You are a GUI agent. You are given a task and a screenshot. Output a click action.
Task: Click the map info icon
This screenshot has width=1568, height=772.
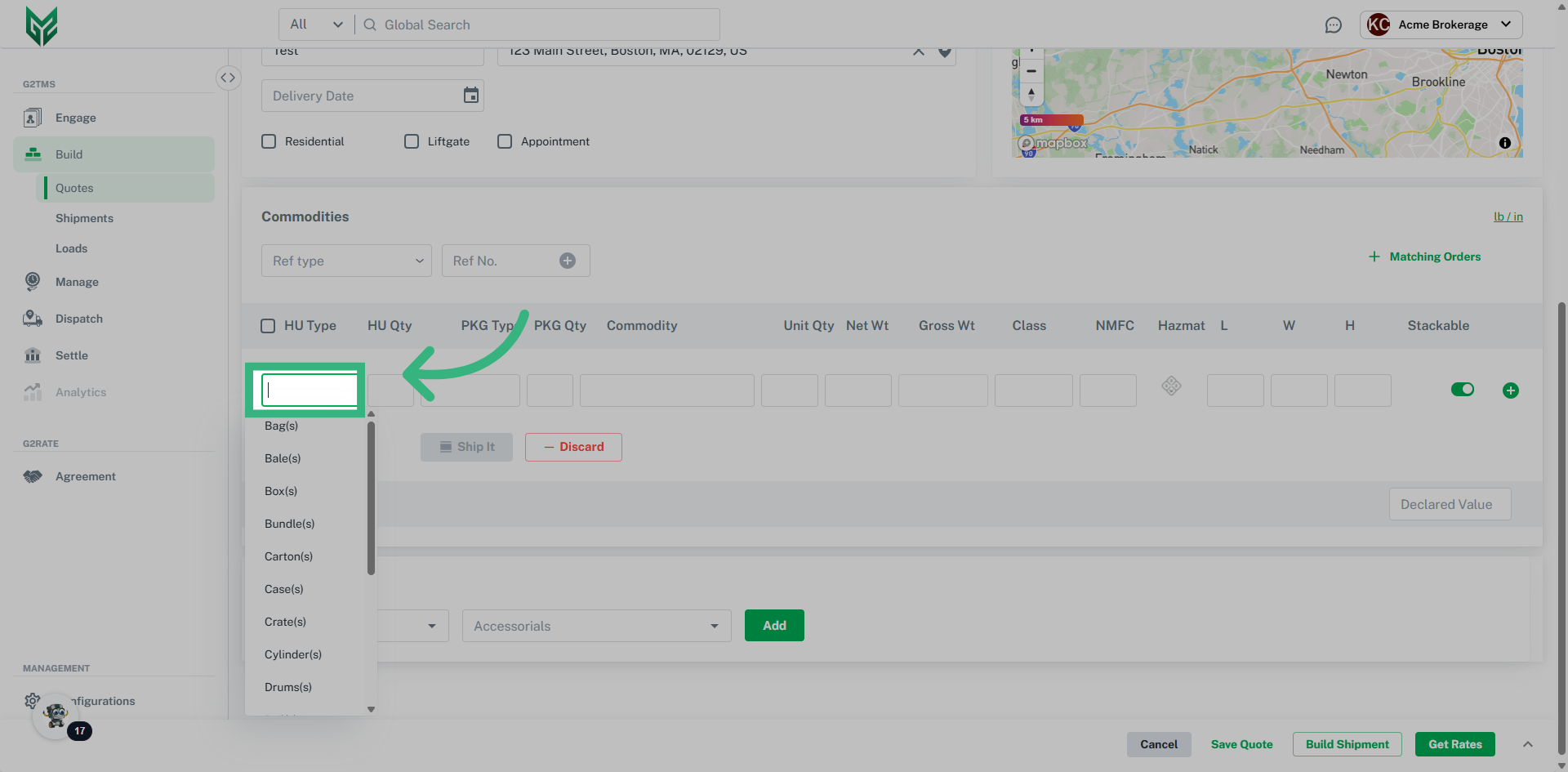(x=1504, y=143)
